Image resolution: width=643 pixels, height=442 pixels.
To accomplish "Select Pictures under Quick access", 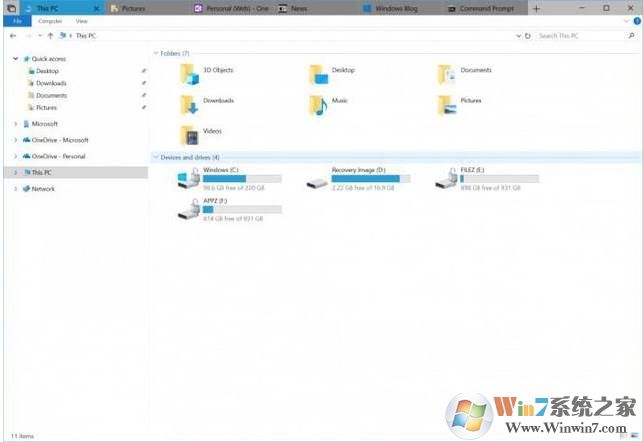I will click(x=42, y=107).
